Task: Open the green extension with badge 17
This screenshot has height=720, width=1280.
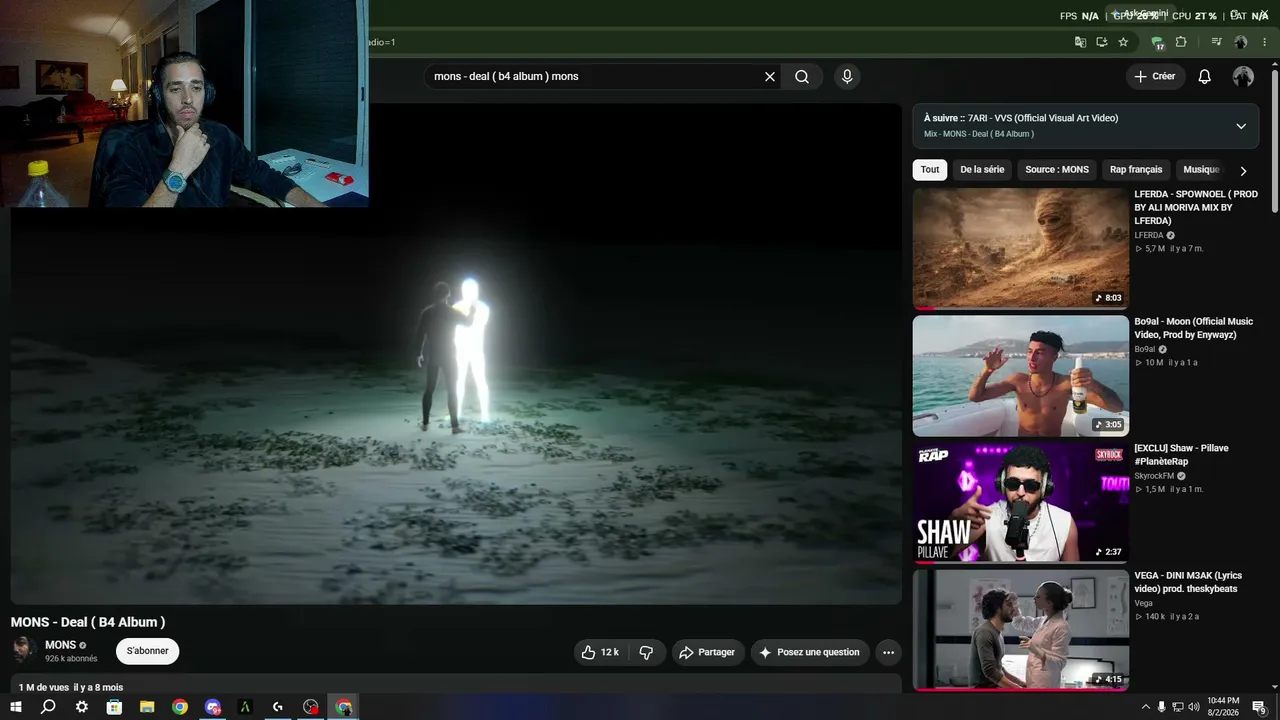Action: 1157,42
